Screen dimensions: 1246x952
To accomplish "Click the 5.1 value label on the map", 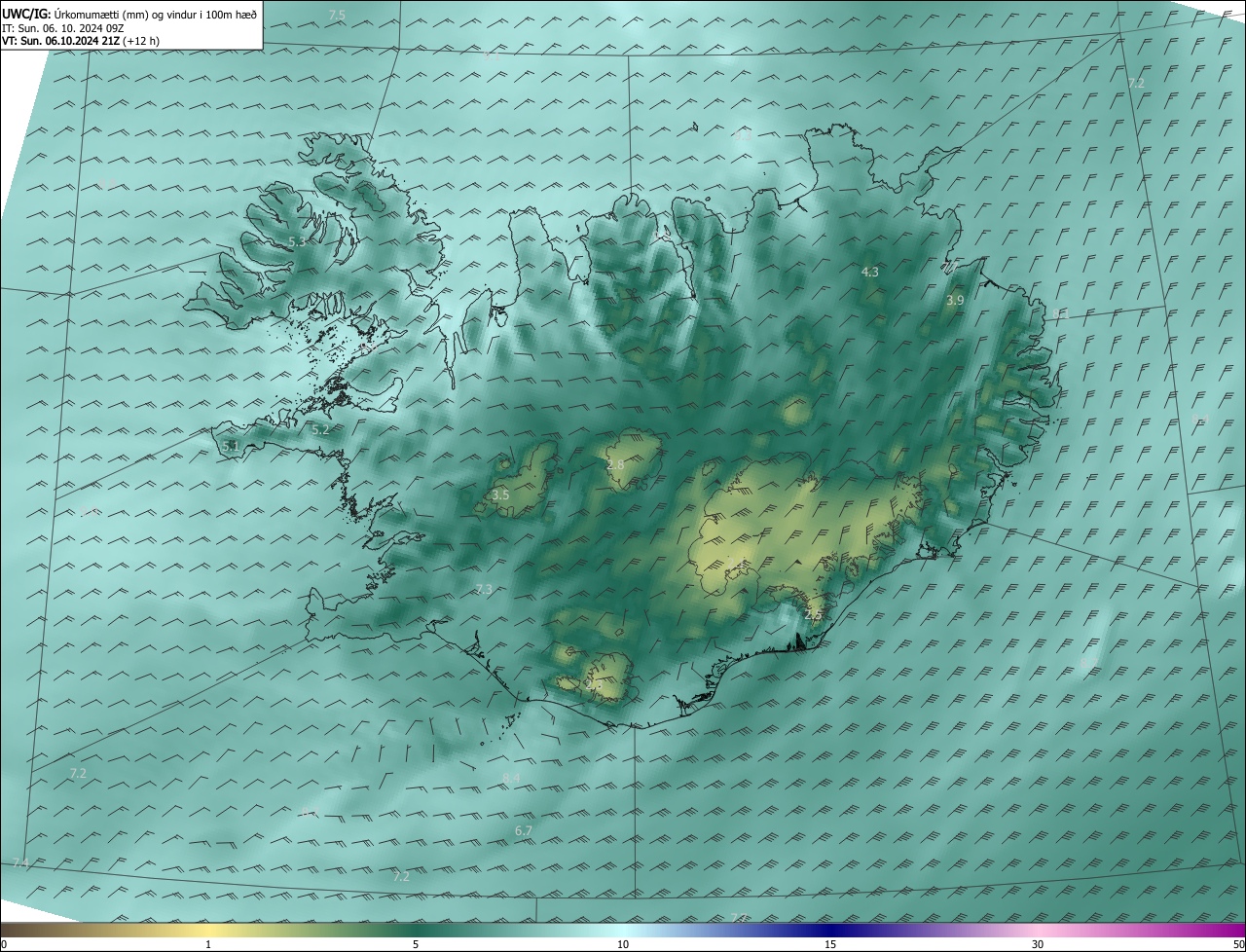I will click(x=231, y=446).
